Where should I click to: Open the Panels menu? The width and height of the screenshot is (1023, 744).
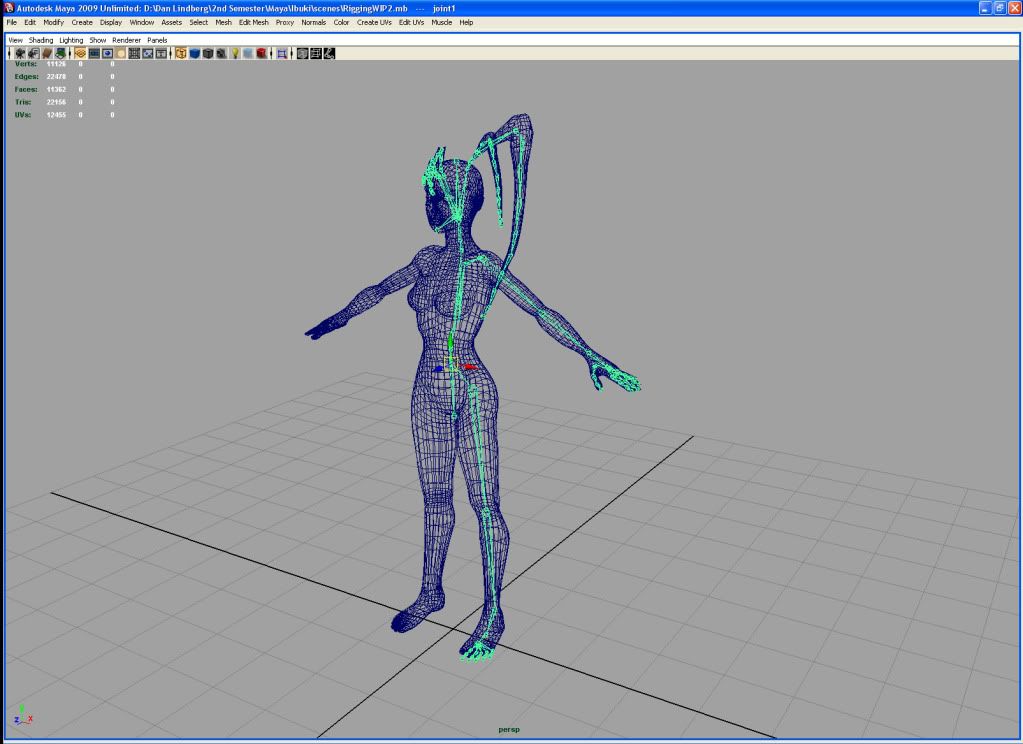coord(157,40)
